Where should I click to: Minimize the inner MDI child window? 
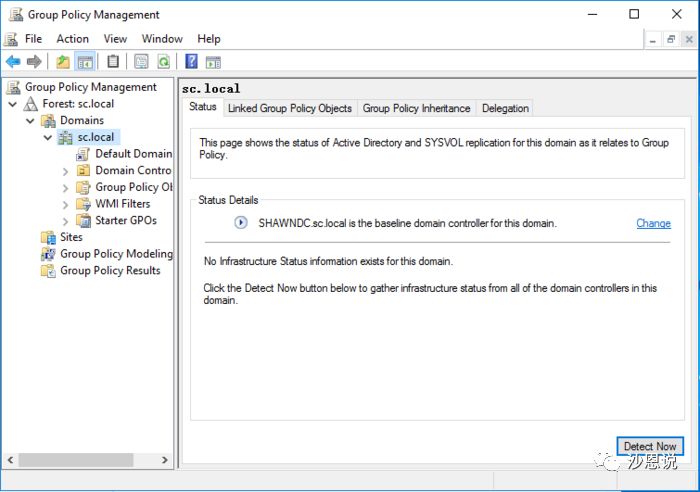(652, 40)
